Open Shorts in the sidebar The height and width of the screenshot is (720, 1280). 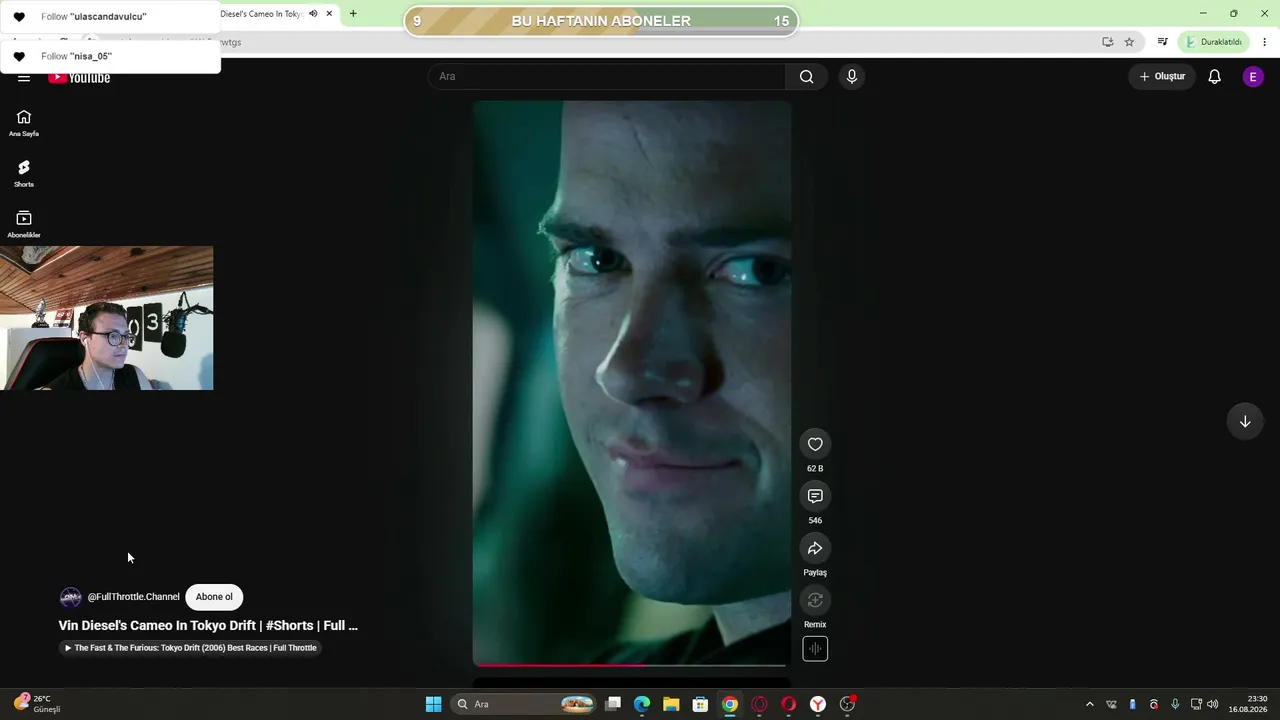24,174
